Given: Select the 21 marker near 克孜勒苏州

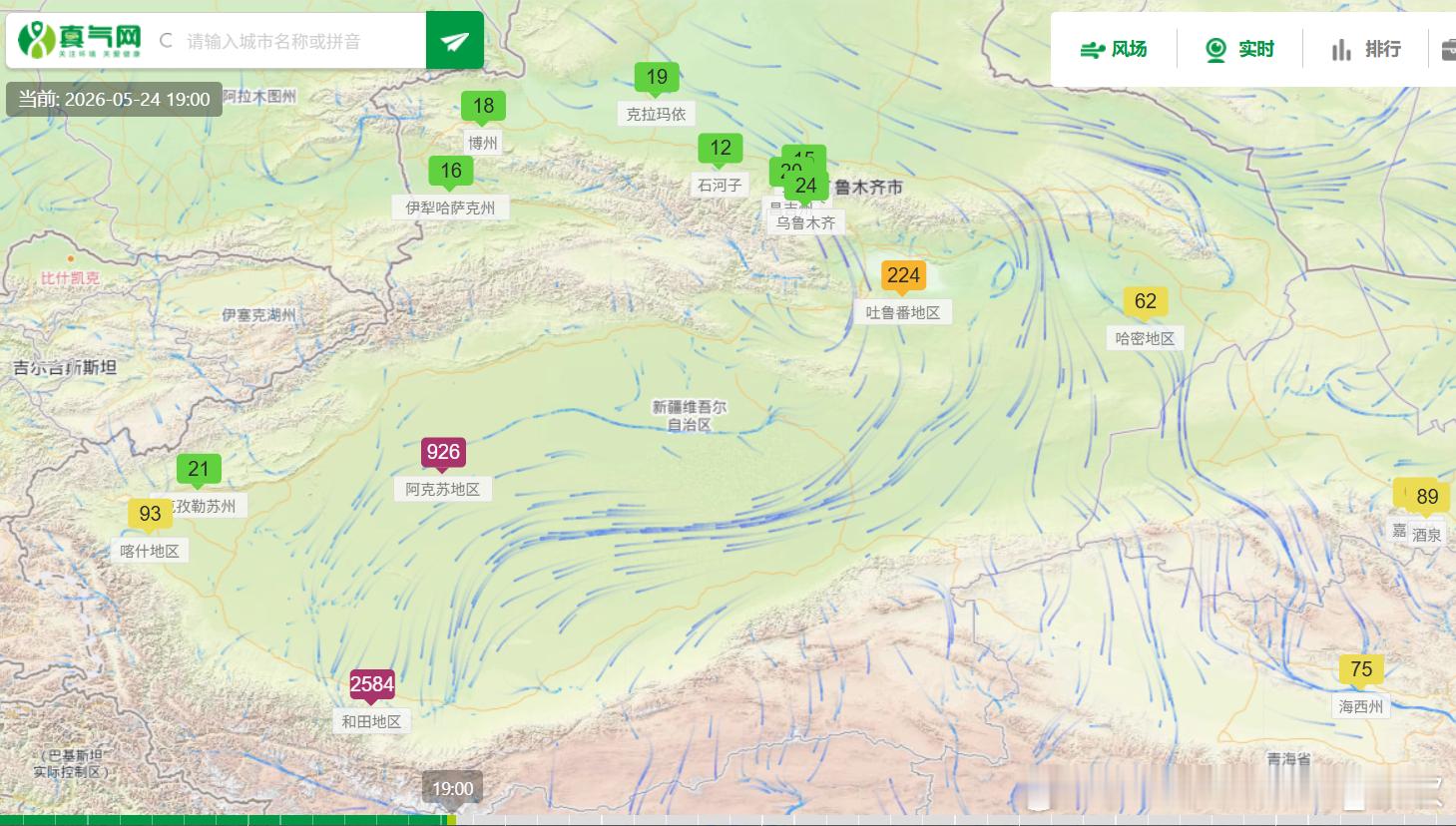Looking at the screenshot, I should [199, 469].
